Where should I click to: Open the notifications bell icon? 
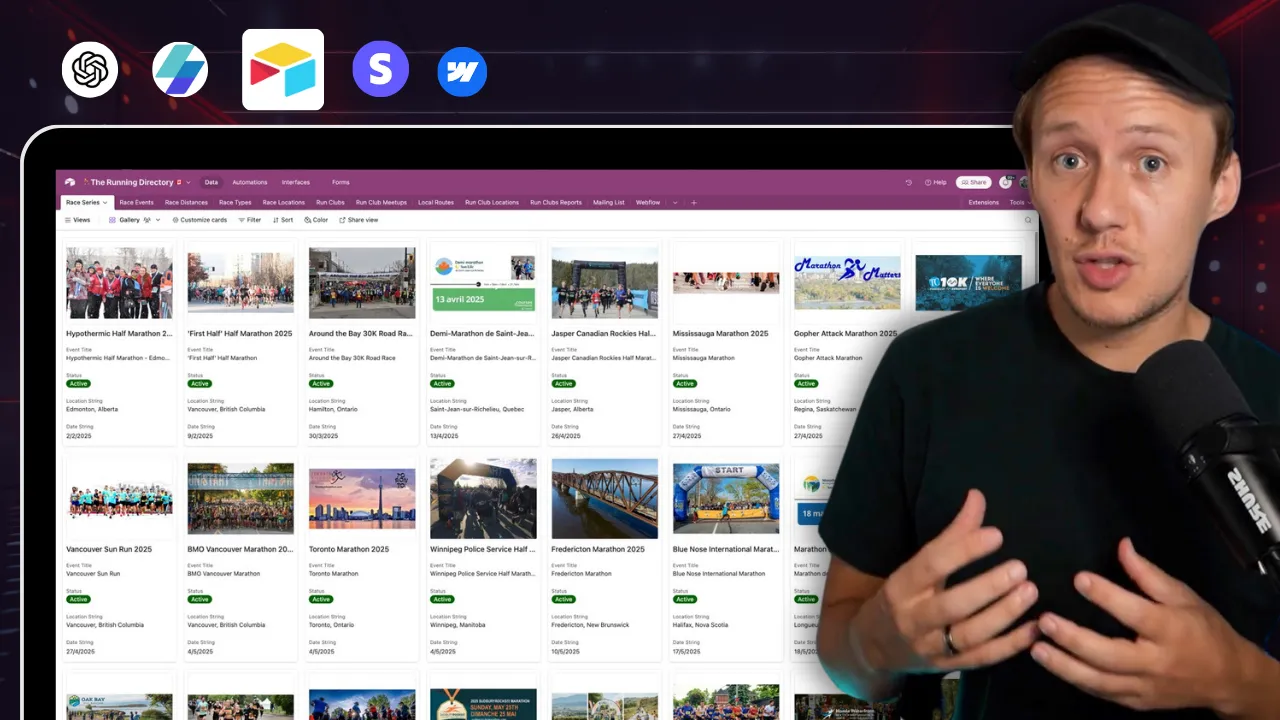tap(1005, 182)
